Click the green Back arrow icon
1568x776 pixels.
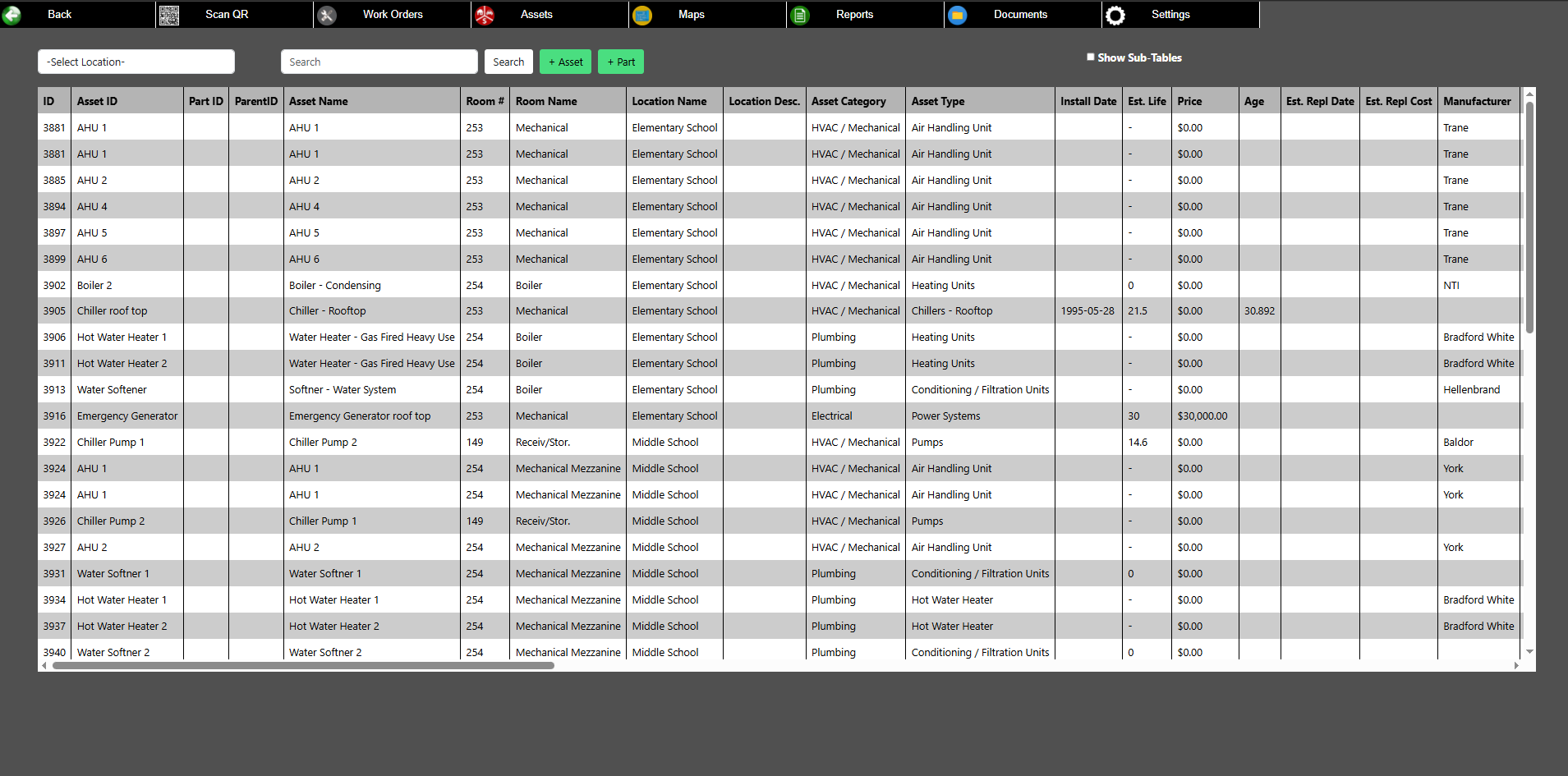pyautogui.click(x=12, y=15)
